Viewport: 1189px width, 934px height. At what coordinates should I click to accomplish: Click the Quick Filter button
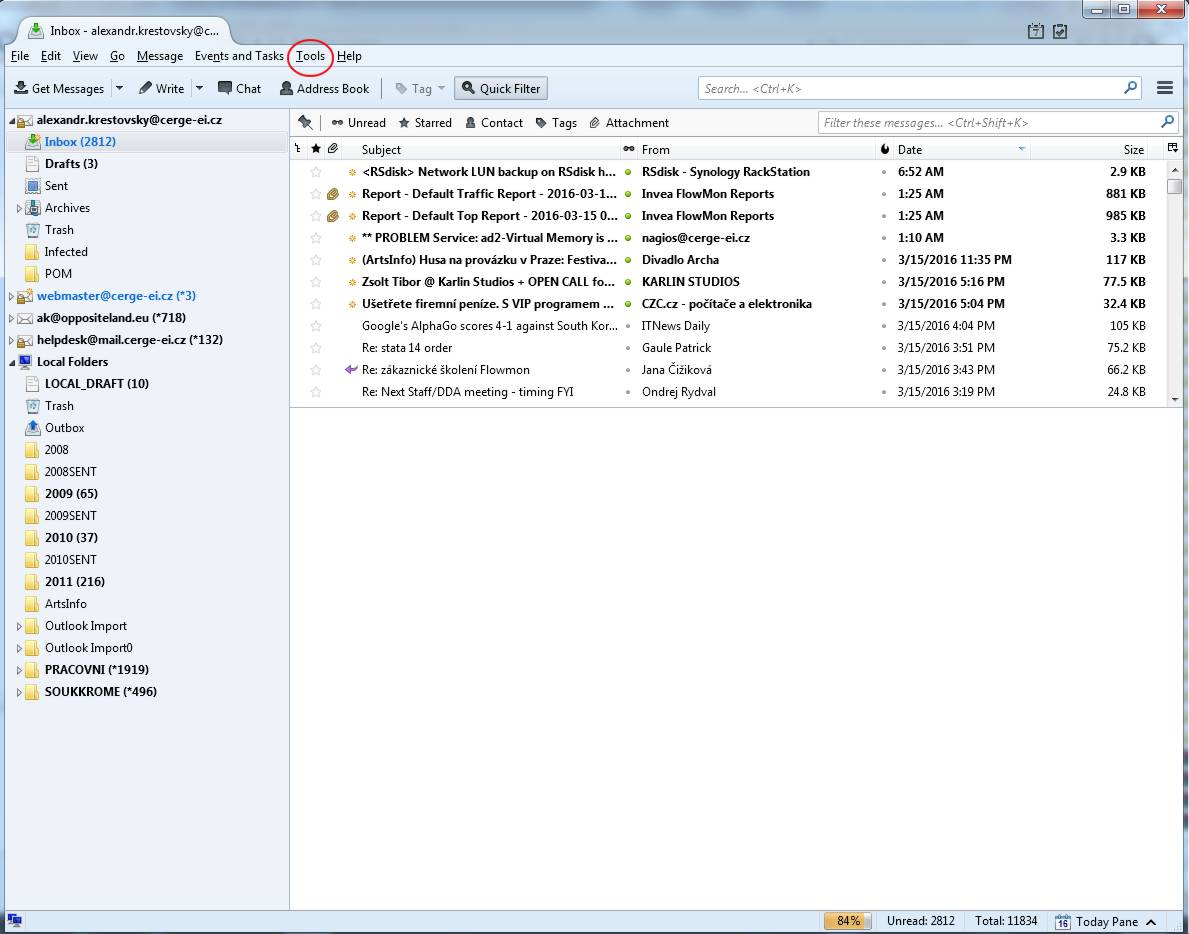click(x=500, y=88)
